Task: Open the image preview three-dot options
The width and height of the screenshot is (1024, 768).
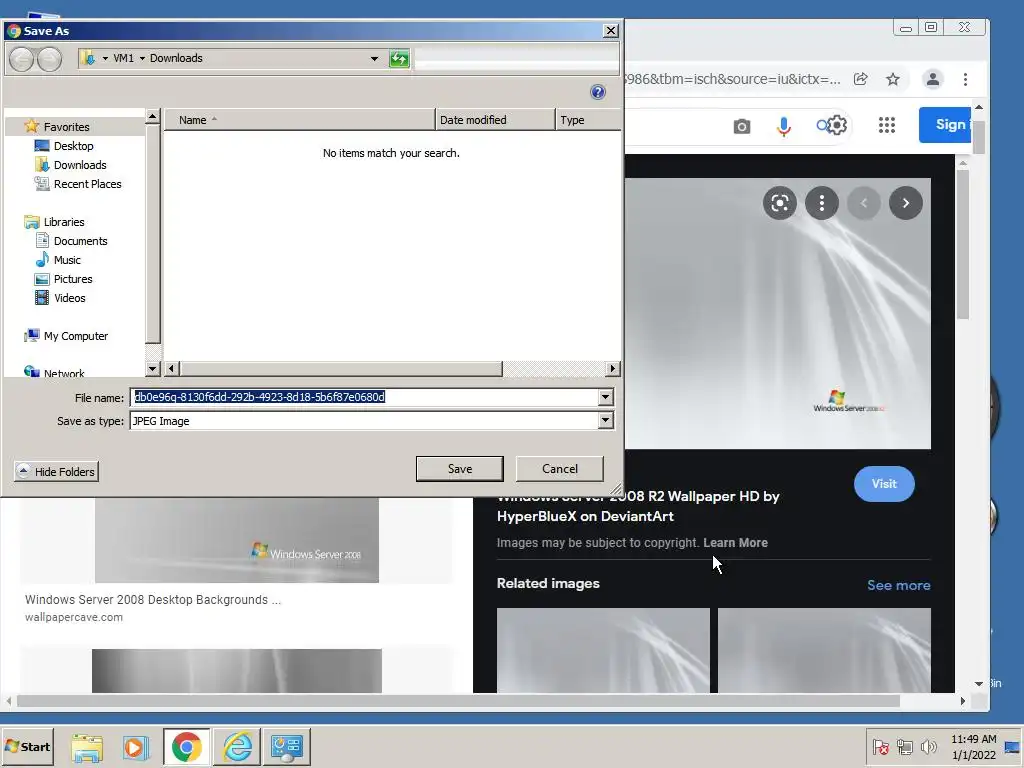Action: (822, 203)
